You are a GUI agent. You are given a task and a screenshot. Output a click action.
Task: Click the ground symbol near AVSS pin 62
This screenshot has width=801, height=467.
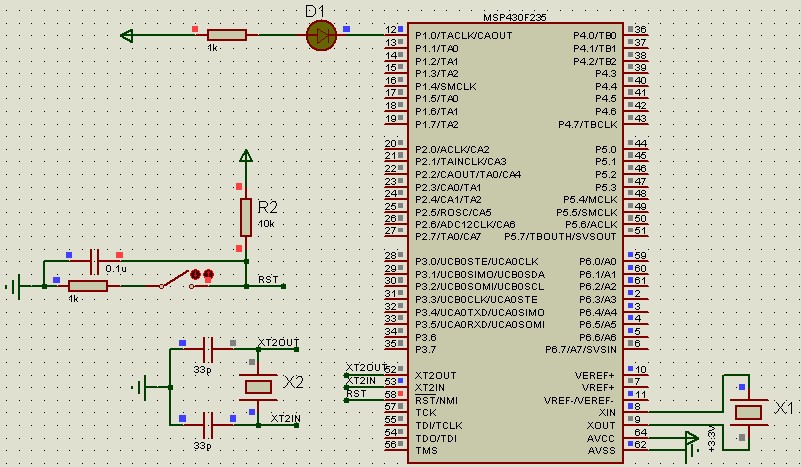693,452
